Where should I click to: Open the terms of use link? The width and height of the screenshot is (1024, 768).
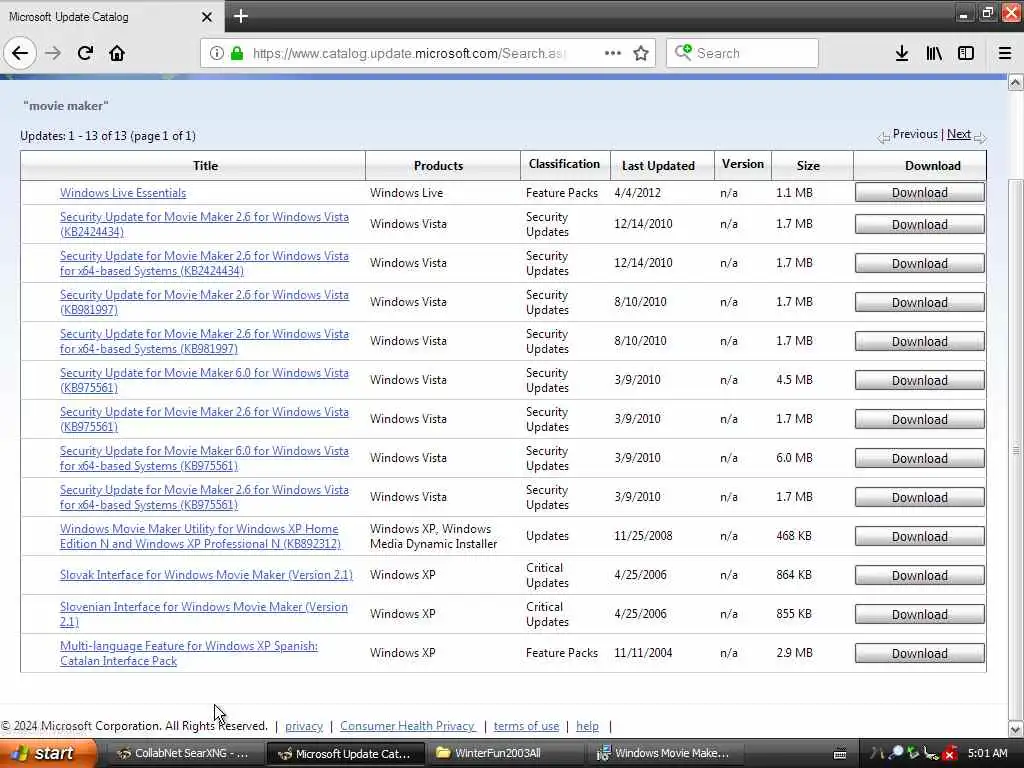point(526,726)
